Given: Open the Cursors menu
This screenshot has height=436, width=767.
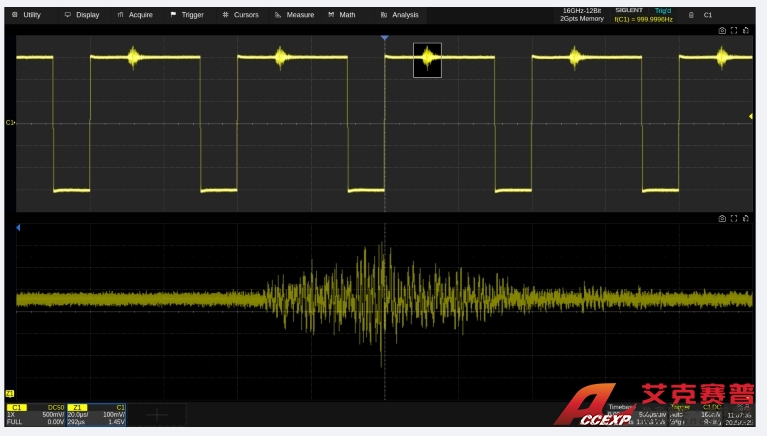Looking at the screenshot, I should coord(240,15).
